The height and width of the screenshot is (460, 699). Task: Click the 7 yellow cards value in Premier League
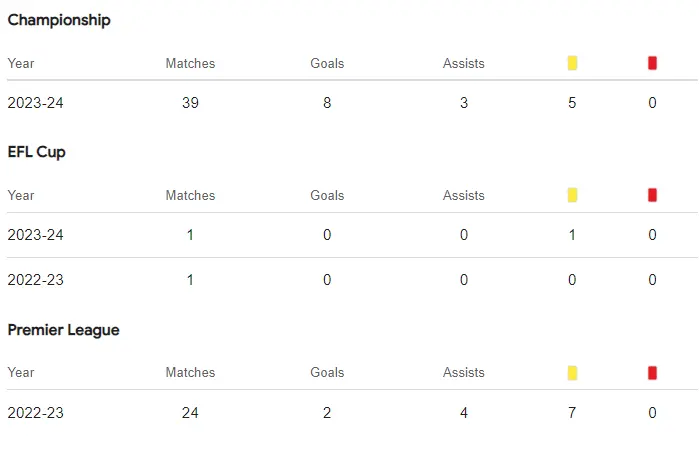(572, 413)
